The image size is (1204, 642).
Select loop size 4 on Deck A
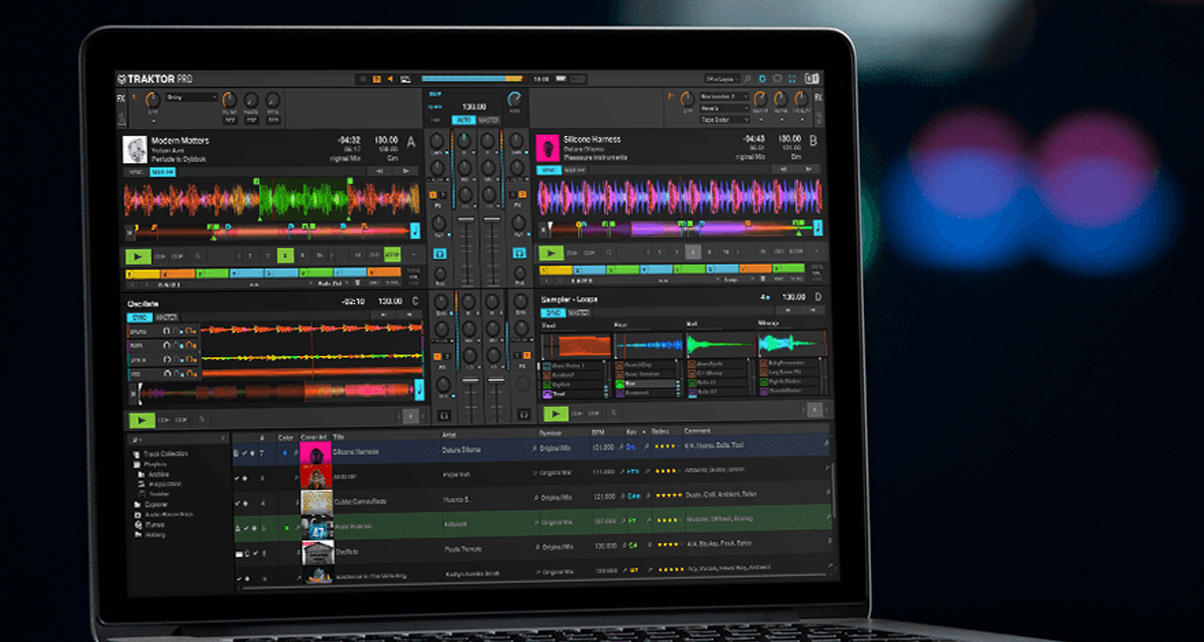[x=286, y=256]
